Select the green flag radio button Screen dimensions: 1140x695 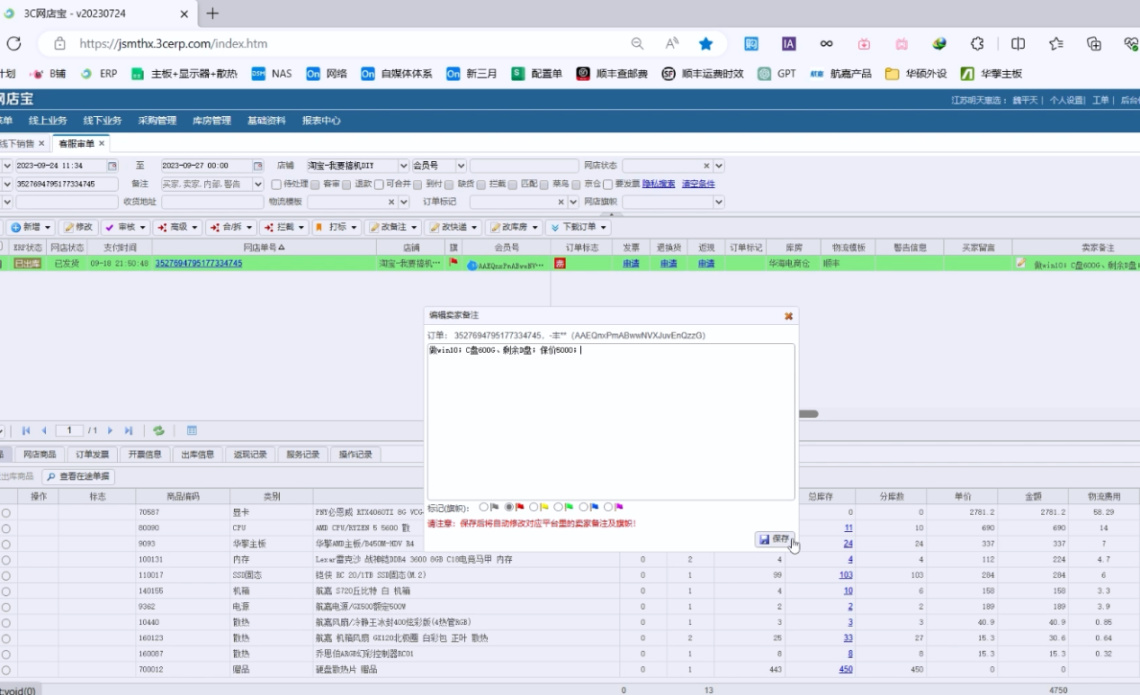pos(558,507)
